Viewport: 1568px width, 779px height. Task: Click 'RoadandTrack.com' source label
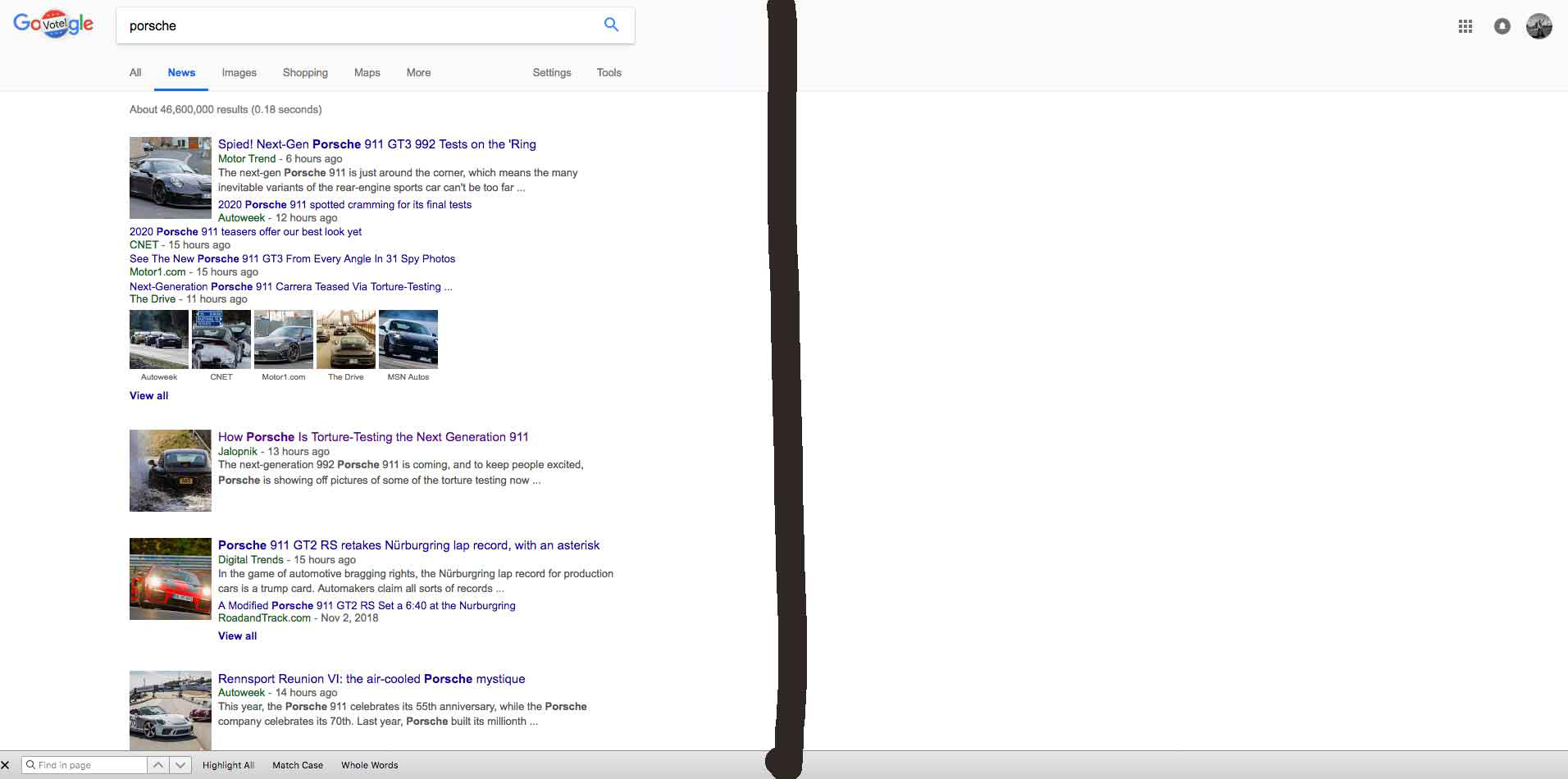point(264,618)
